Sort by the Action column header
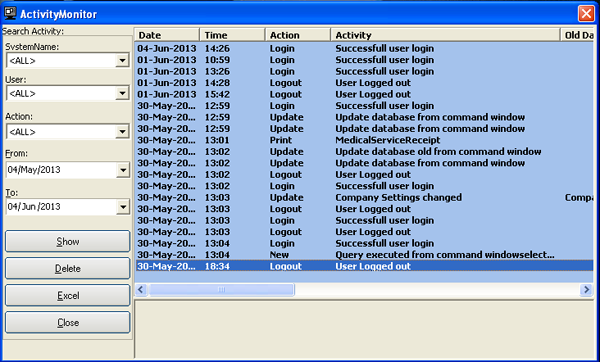 [x=298, y=35]
